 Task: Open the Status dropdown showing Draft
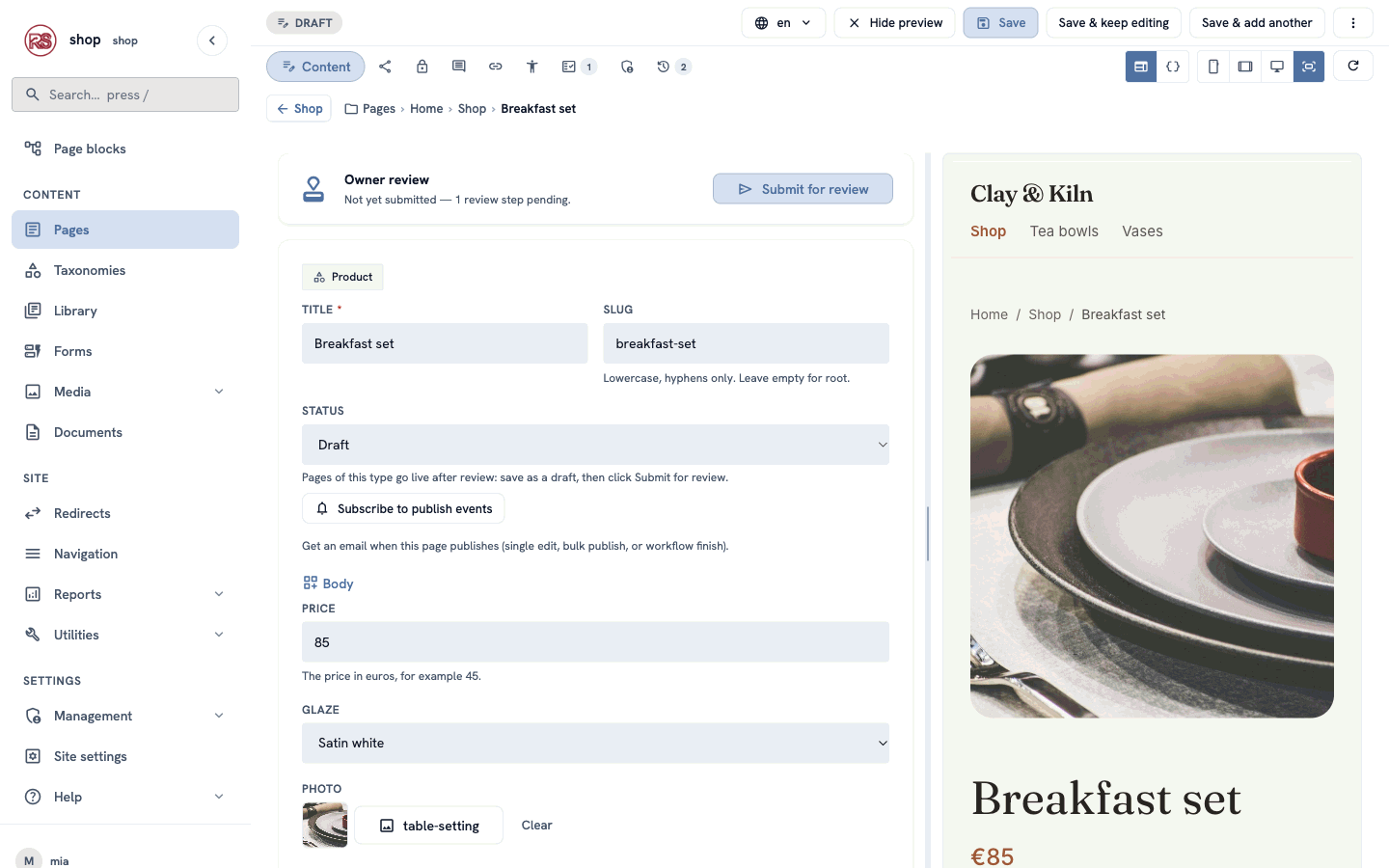pyautogui.click(x=595, y=445)
